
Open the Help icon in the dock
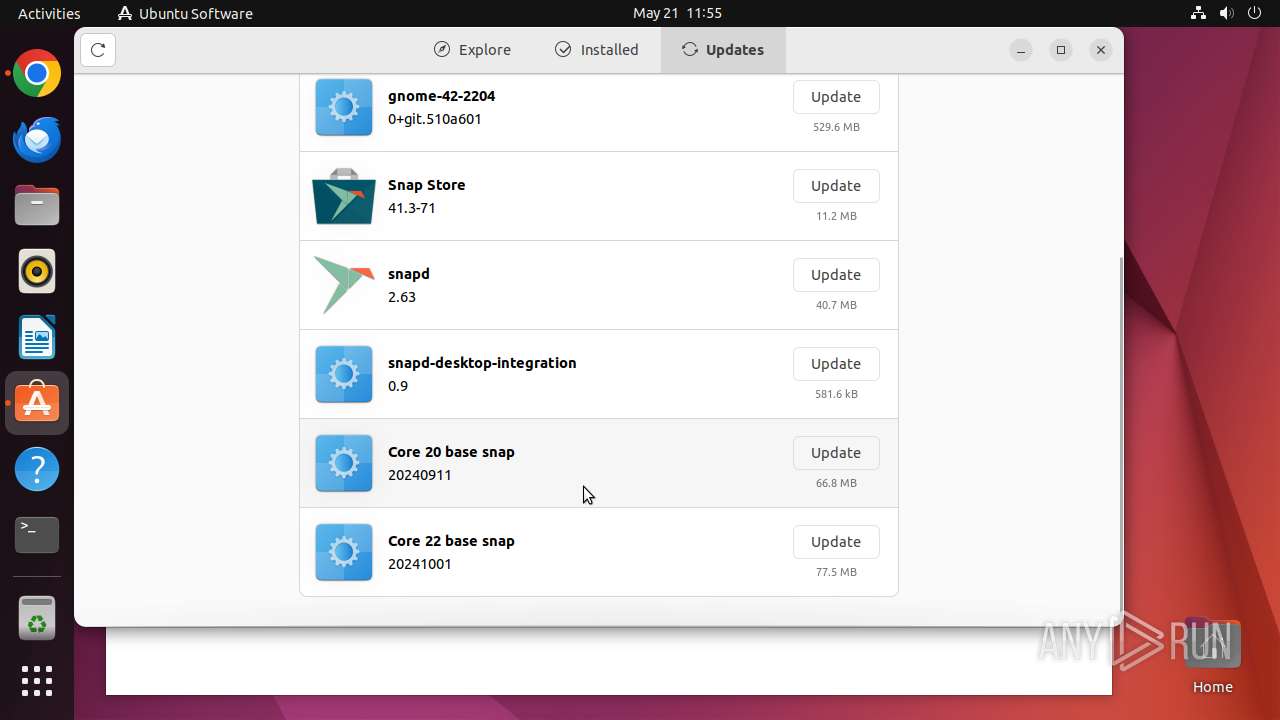coord(37,469)
